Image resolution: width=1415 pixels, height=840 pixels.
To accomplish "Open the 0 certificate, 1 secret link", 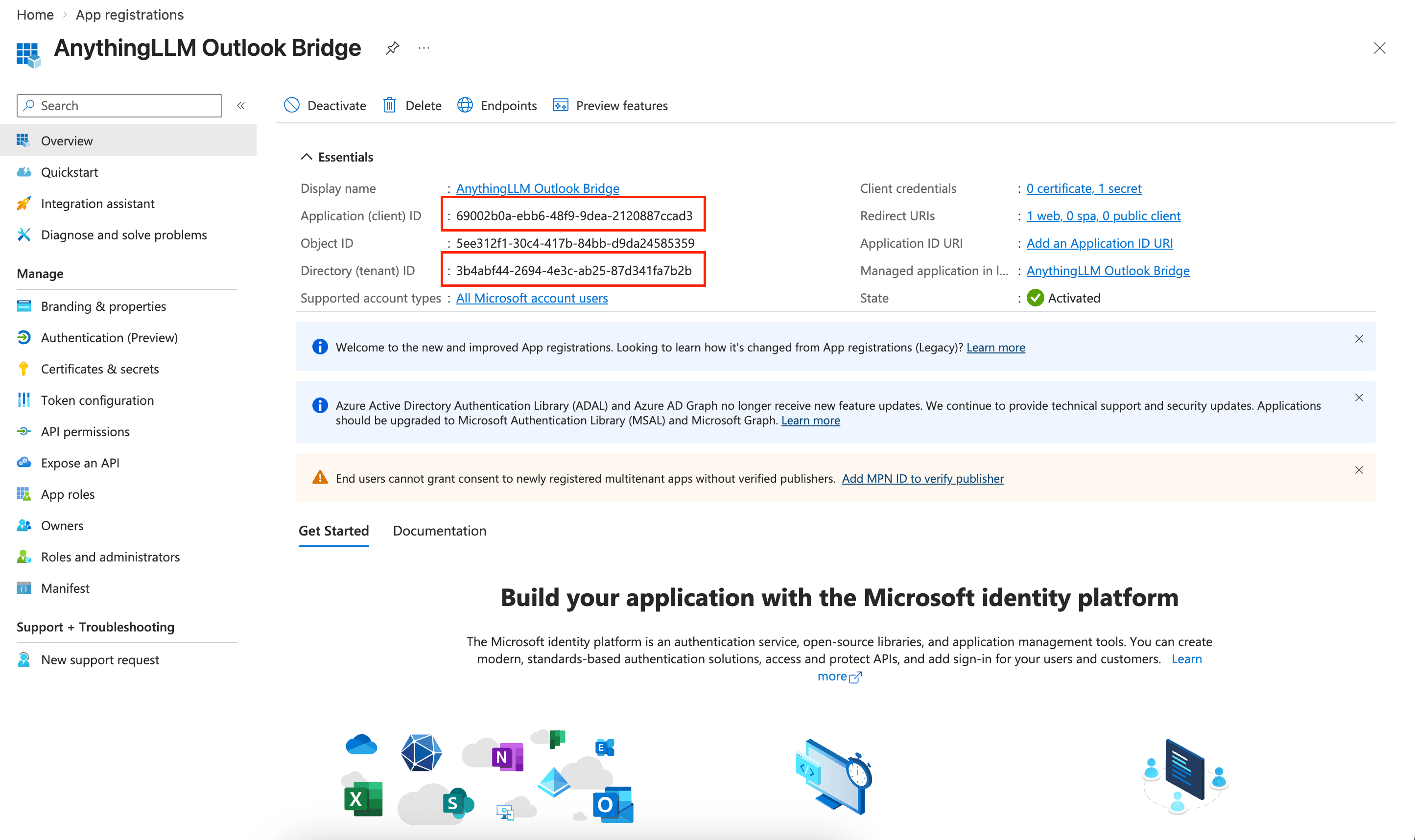I will pyautogui.click(x=1084, y=188).
